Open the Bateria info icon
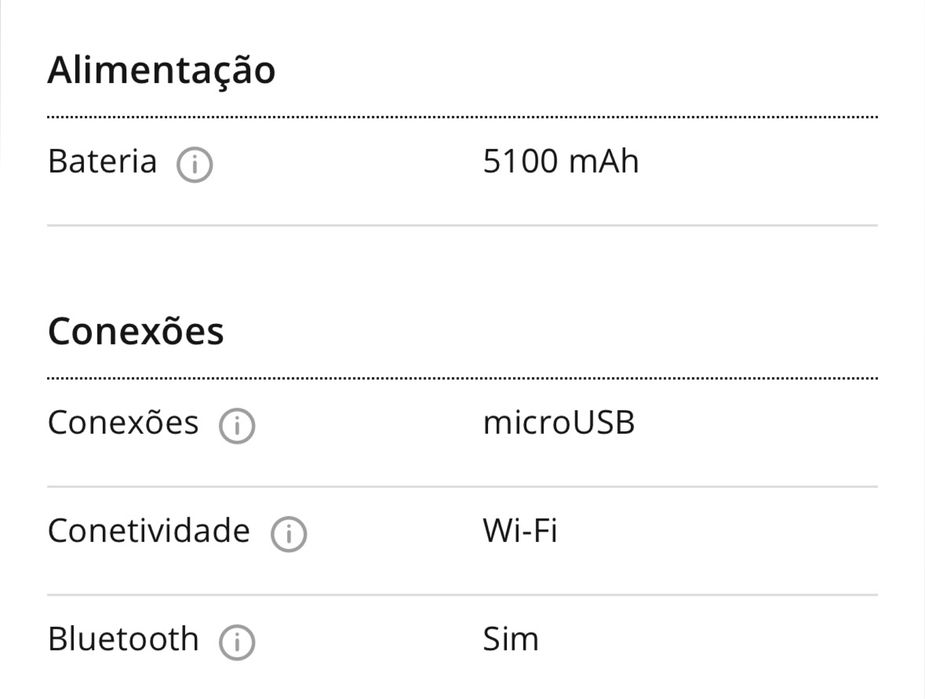 tap(194, 165)
